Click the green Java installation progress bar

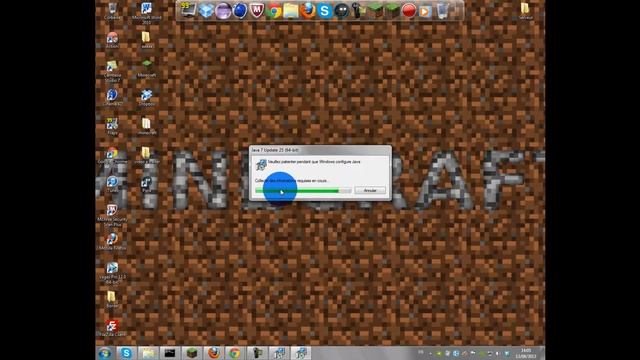(303, 191)
